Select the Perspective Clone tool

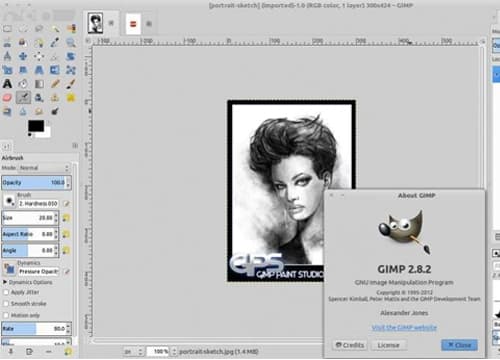pos(7,111)
